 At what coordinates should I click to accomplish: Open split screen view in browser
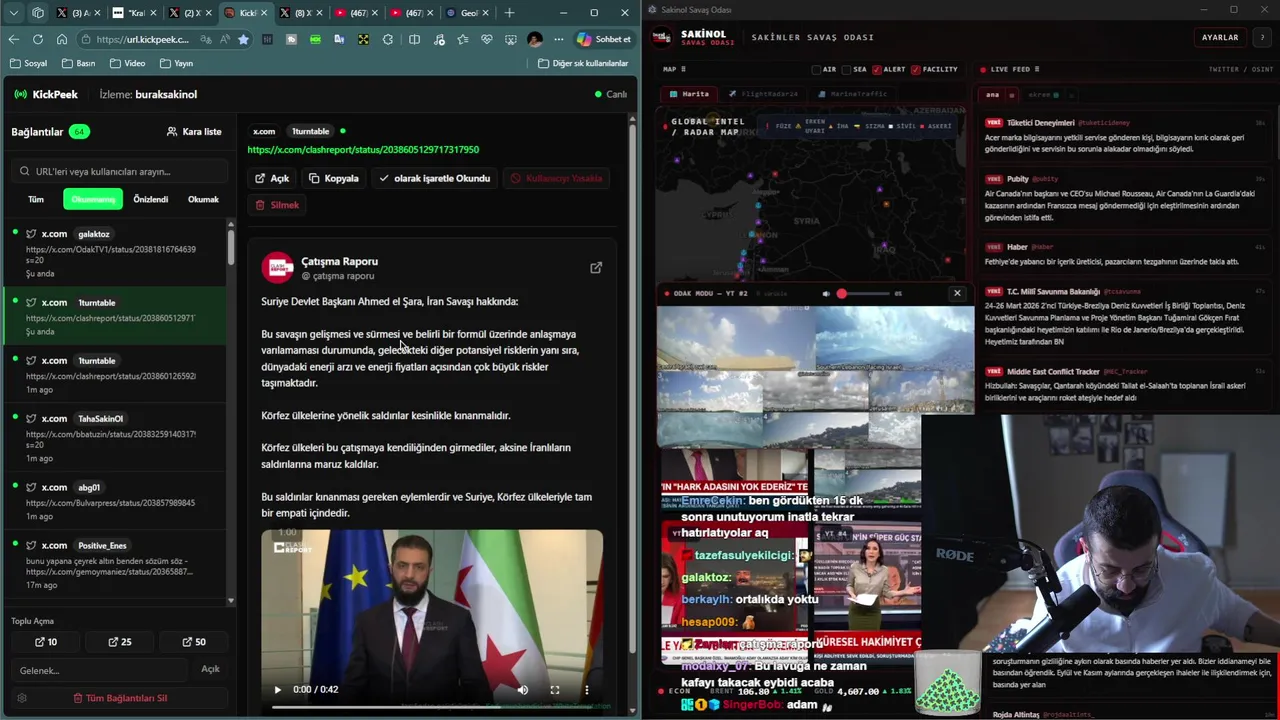pos(414,39)
